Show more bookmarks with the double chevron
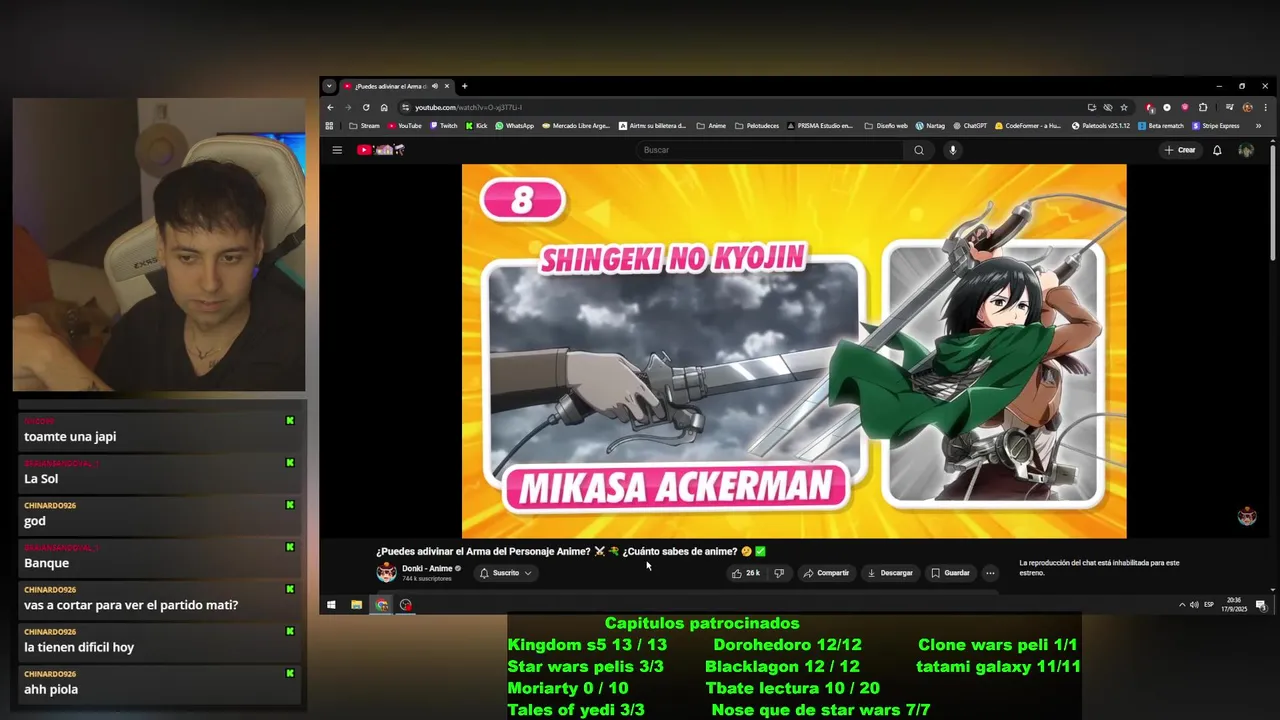This screenshot has height=720, width=1280. pyautogui.click(x=1258, y=126)
